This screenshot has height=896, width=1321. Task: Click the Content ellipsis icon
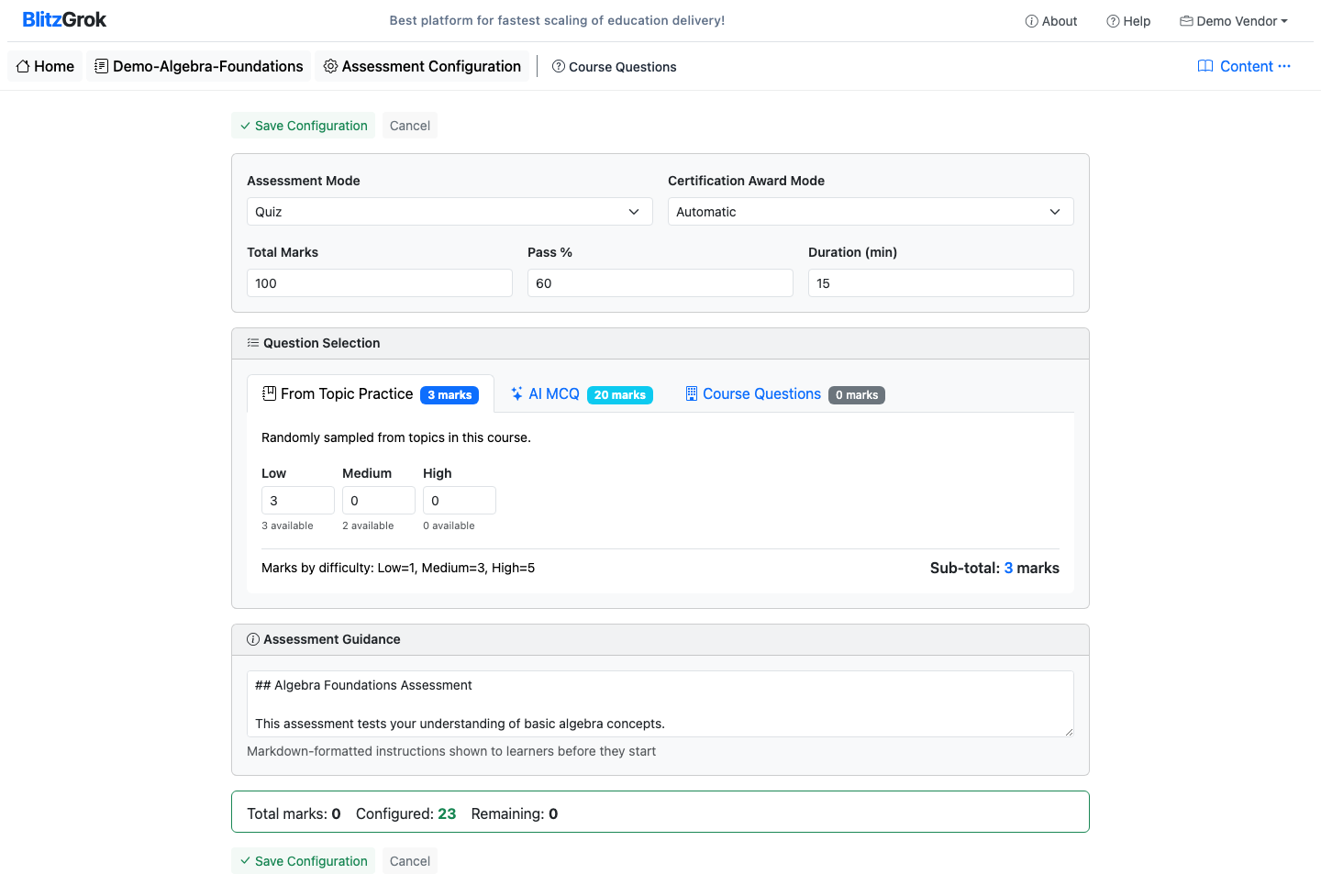pyautogui.click(x=1284, y=66)
